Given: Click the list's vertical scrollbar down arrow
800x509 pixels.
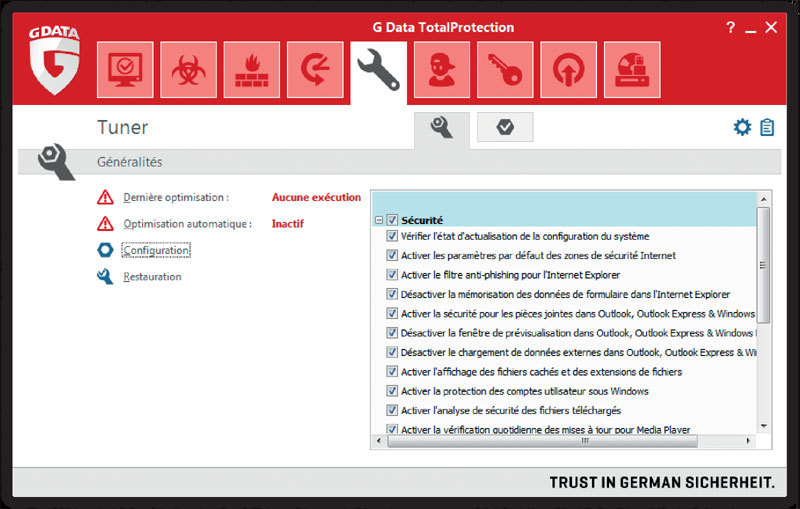Looking at the screenshot, I should pos(763,426).
